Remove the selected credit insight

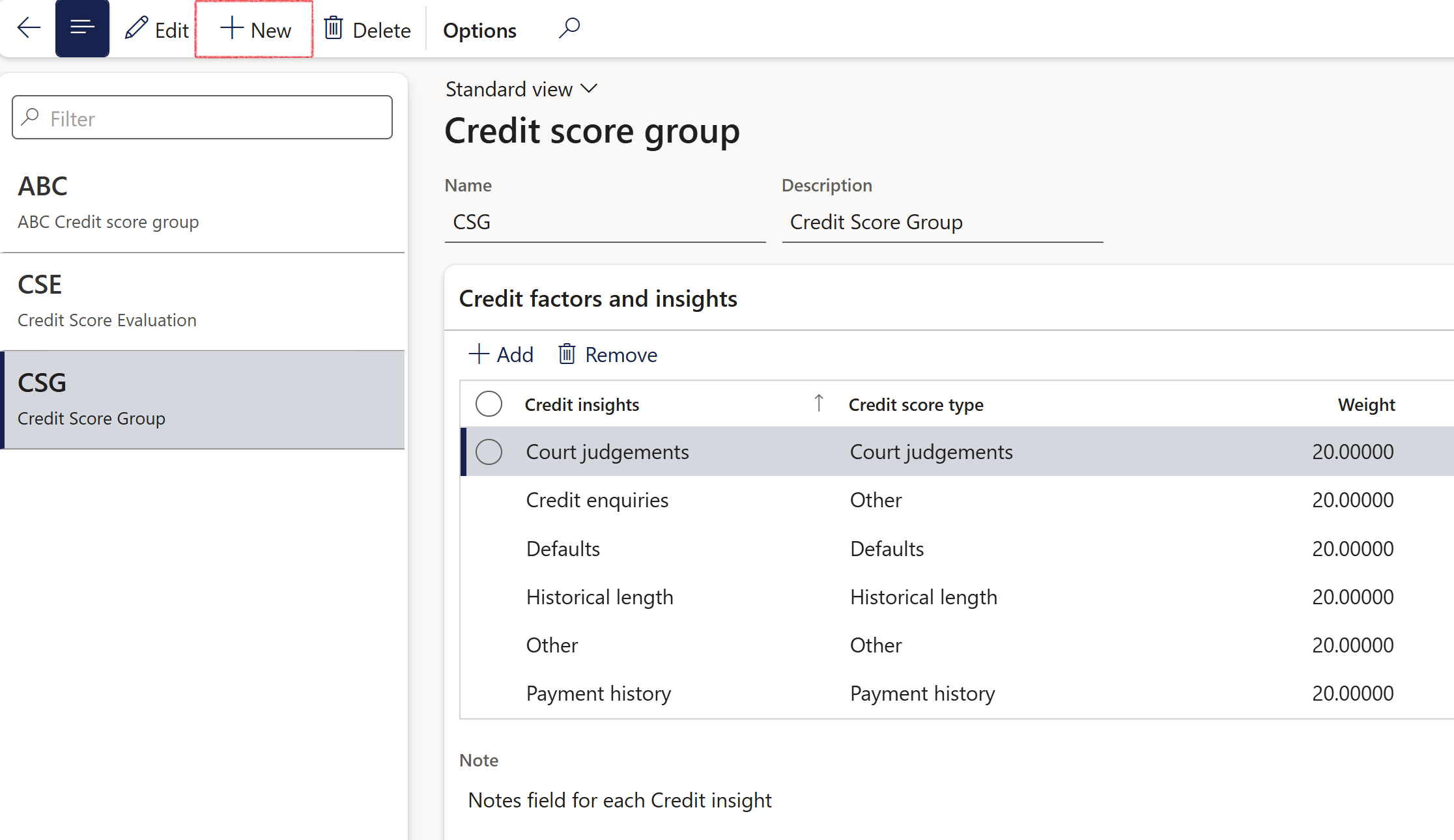[608, 355]
